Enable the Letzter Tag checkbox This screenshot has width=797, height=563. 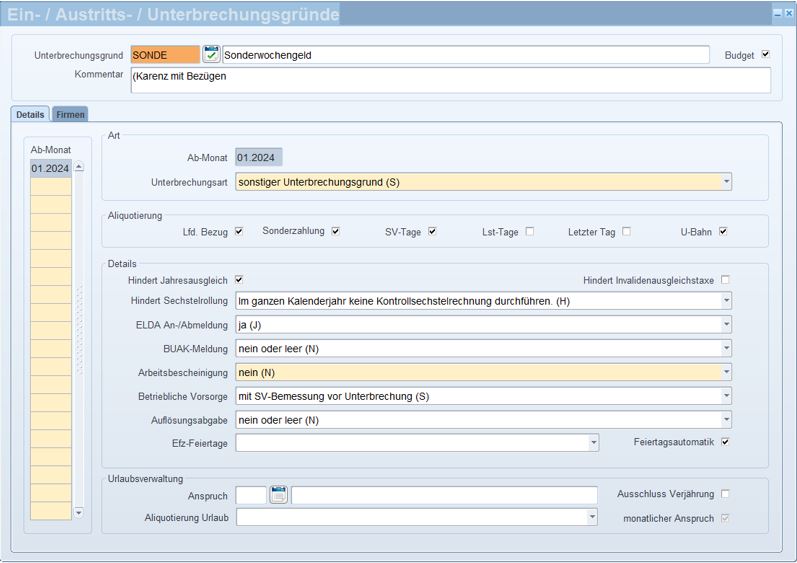pos(626,232)
